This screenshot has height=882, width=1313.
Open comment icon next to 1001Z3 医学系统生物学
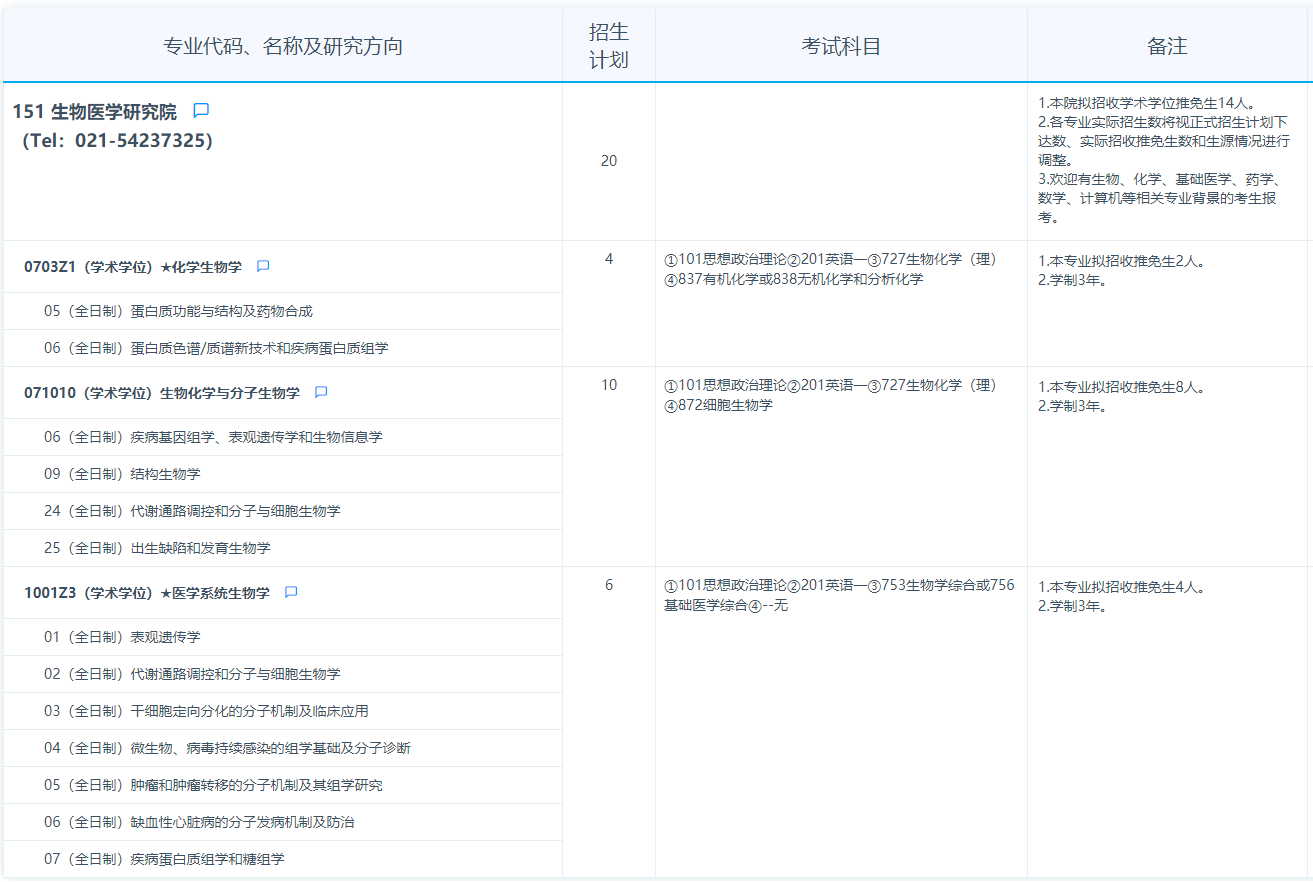point(291,593)
